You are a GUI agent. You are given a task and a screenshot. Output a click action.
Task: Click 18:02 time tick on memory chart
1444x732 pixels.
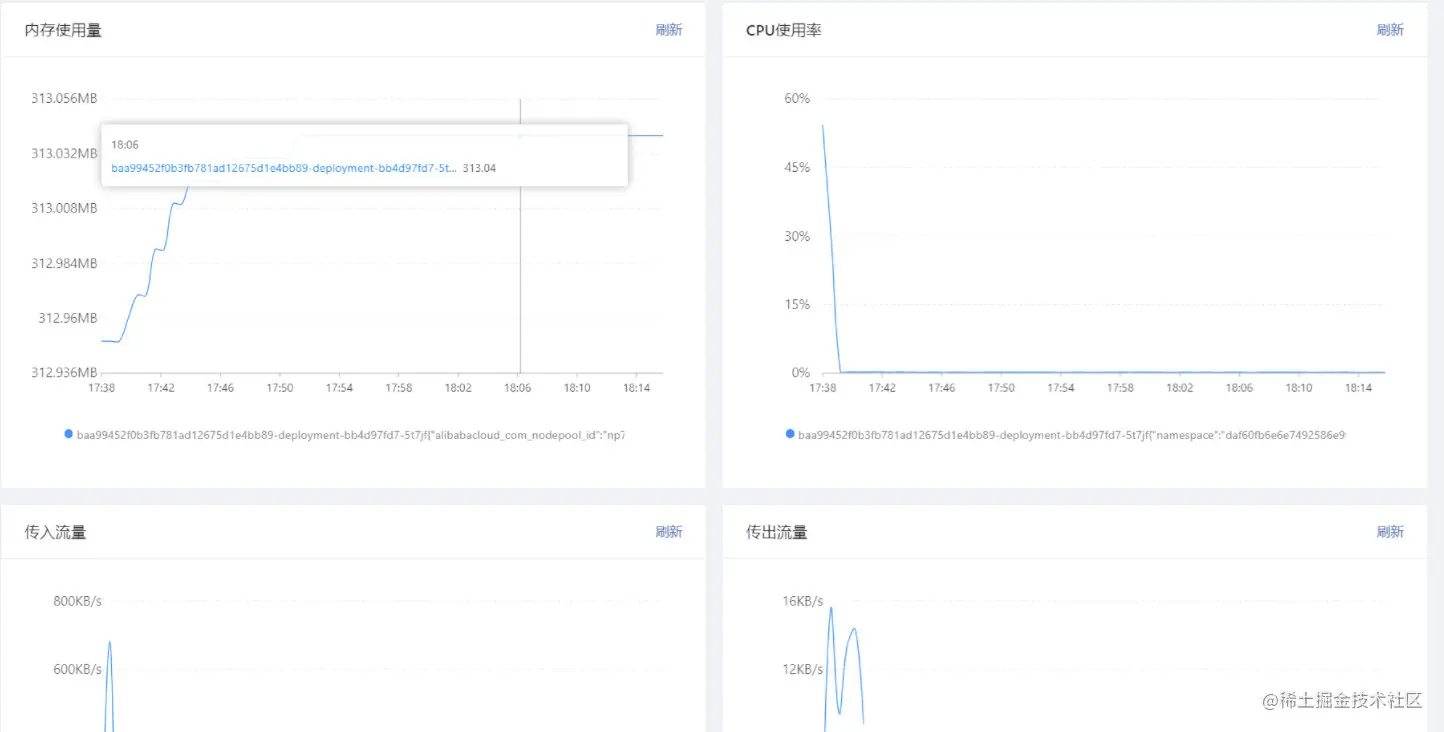click(458, 388)
